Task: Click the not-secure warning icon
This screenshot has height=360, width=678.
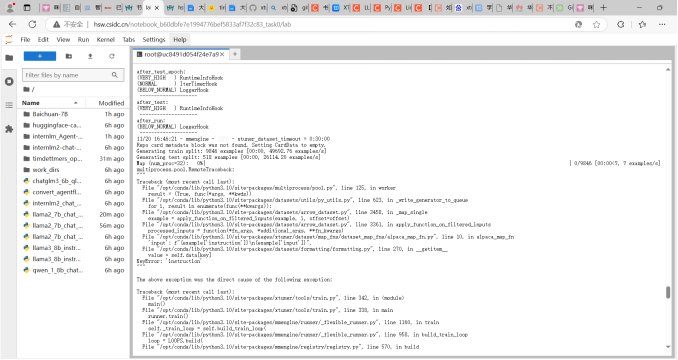Action: [57, 25]
